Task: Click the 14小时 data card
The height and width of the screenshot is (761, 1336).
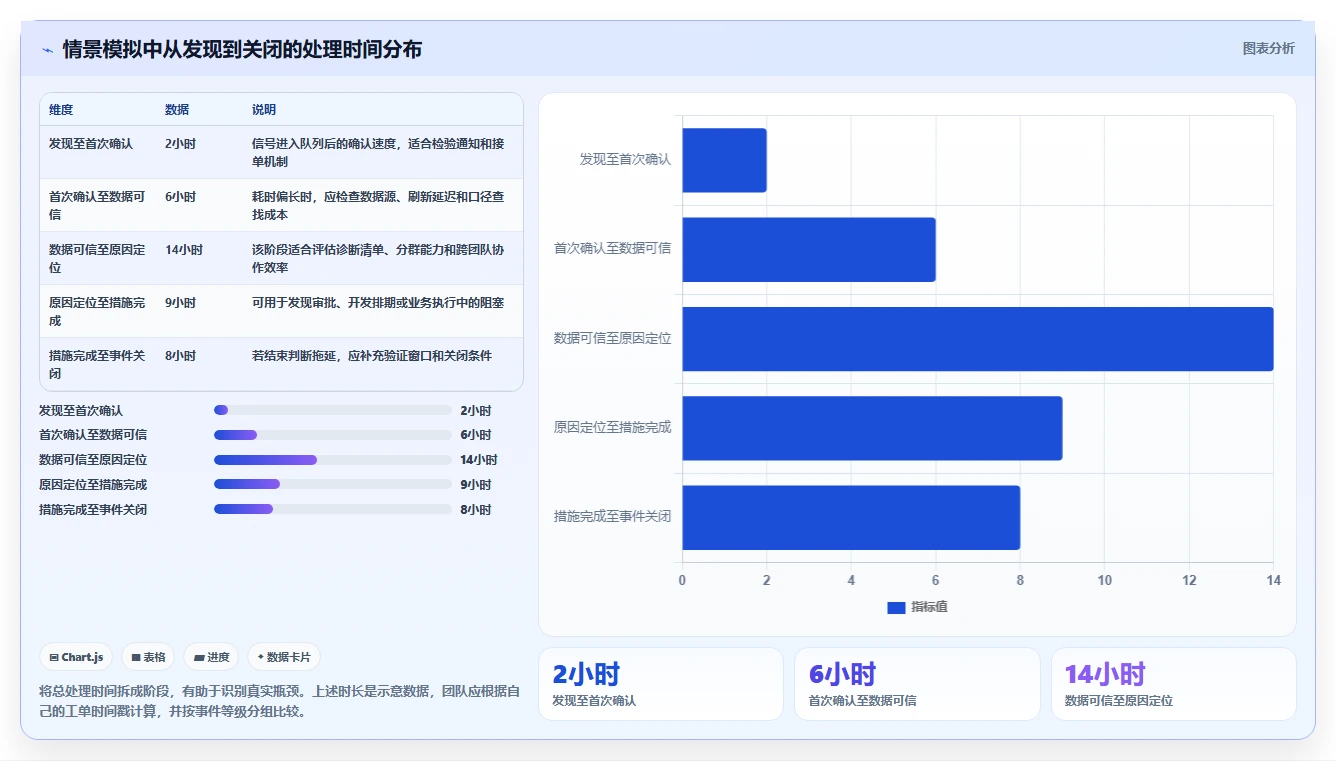Action: [1173, 684]
